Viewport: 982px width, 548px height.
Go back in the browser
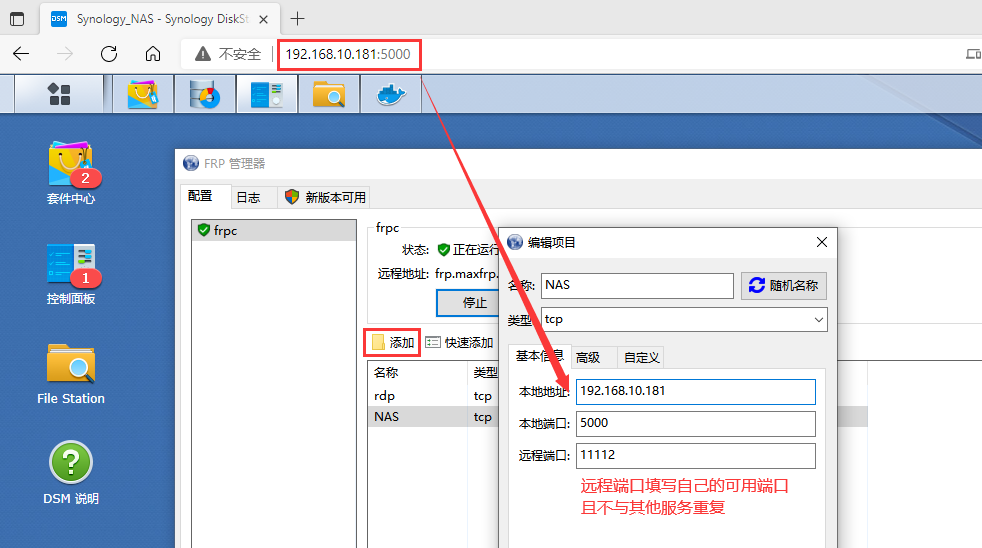click(x=21, y=54)
